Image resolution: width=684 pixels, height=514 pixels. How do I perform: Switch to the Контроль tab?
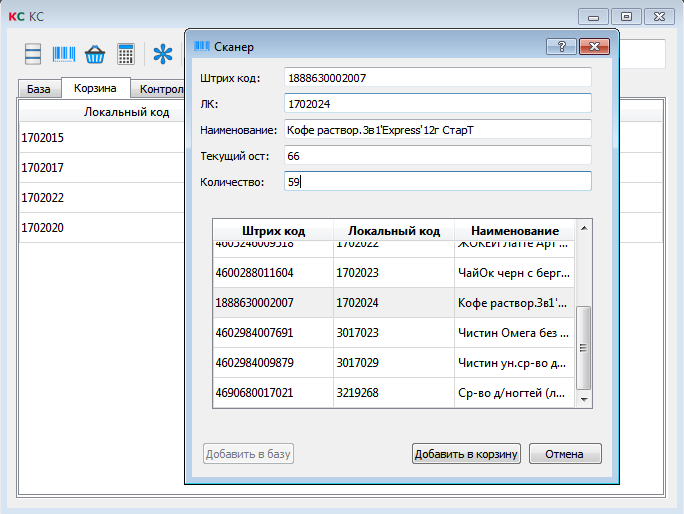click(158, 89)
